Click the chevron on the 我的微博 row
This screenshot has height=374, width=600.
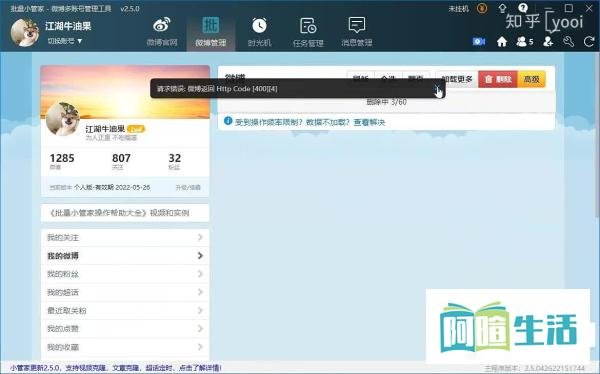200,255
